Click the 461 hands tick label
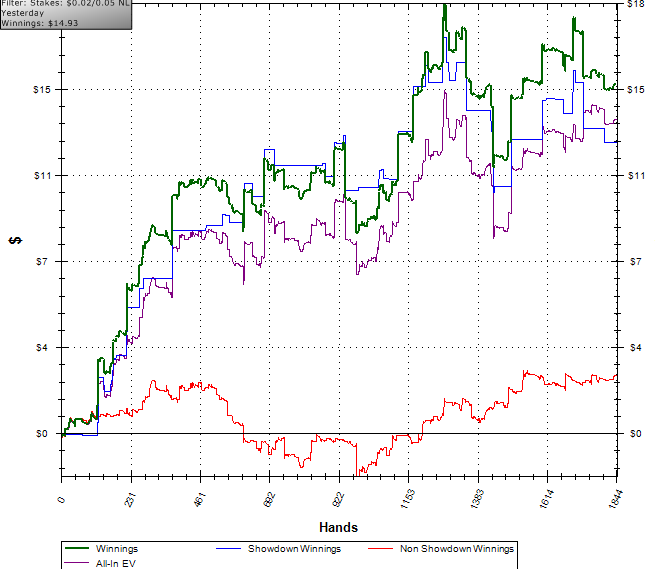The width and height of the screenshot is (655, 569). [x=200, y=500]
